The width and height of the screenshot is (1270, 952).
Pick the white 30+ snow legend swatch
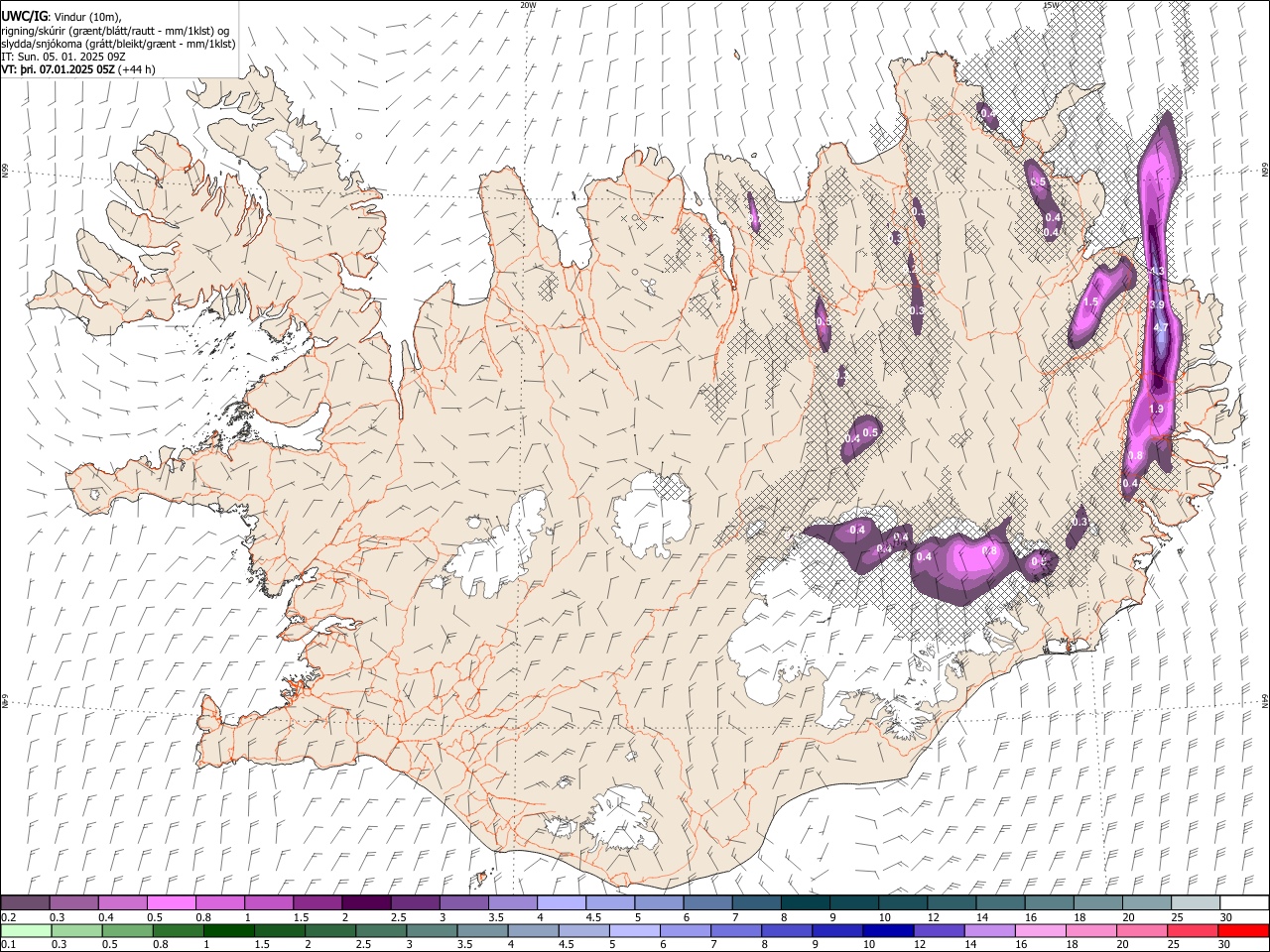pyautogui.click(x=1243, y=902)
